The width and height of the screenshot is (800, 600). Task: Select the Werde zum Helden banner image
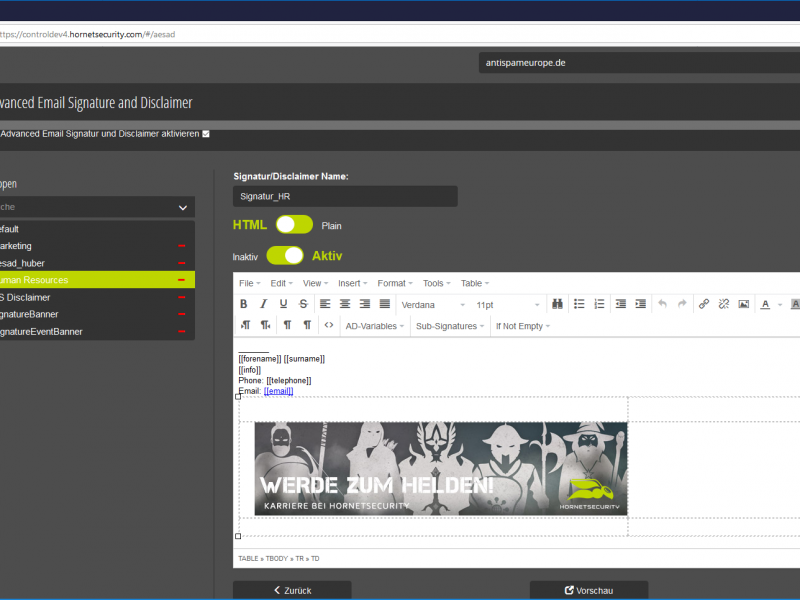tap(441, 468)
